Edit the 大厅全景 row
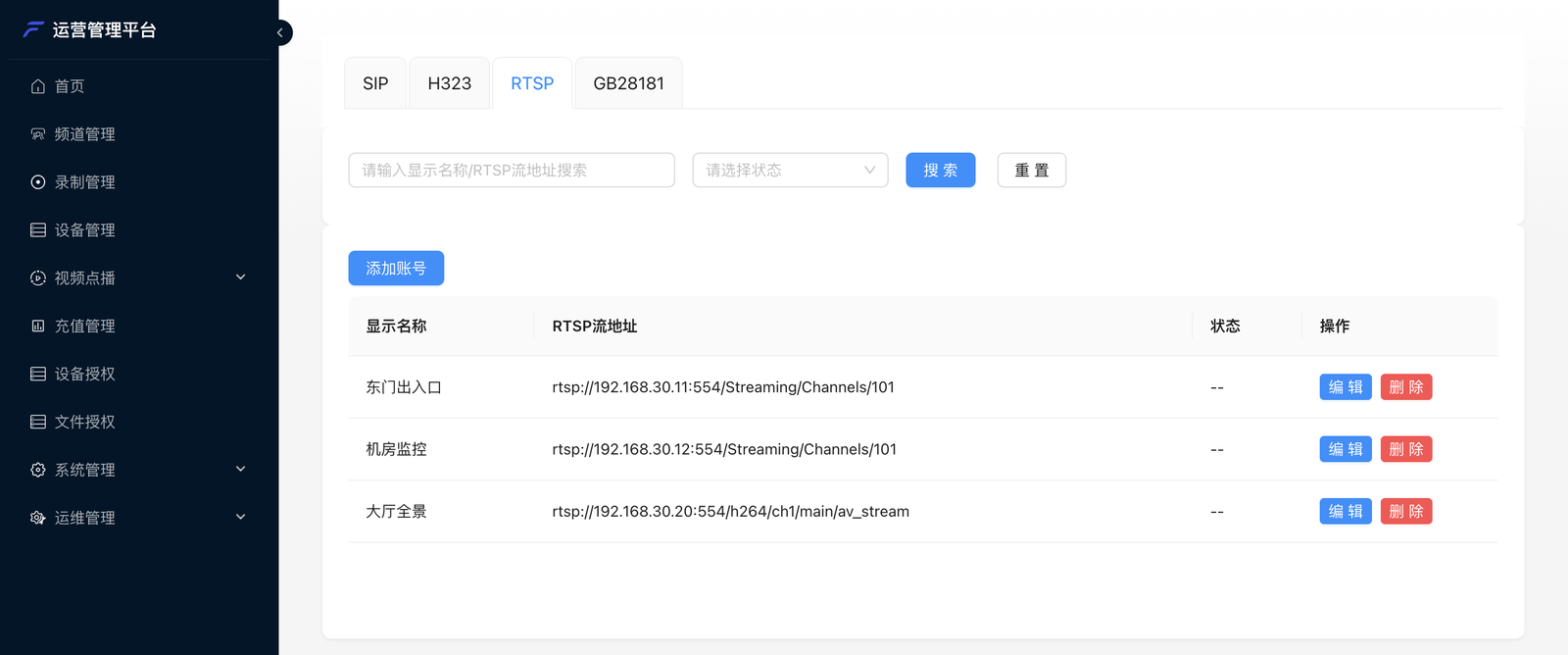The height and width of the screenshot is (655, 1568). click(x=1346, y=511)
